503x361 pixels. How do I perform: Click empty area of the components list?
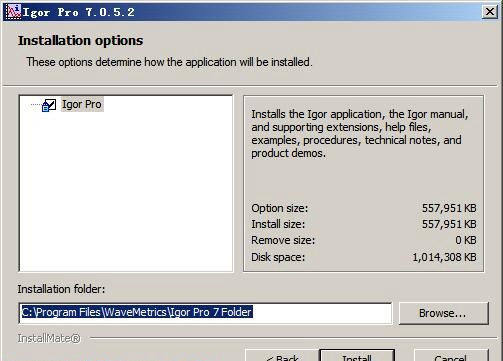coord(126,193)
